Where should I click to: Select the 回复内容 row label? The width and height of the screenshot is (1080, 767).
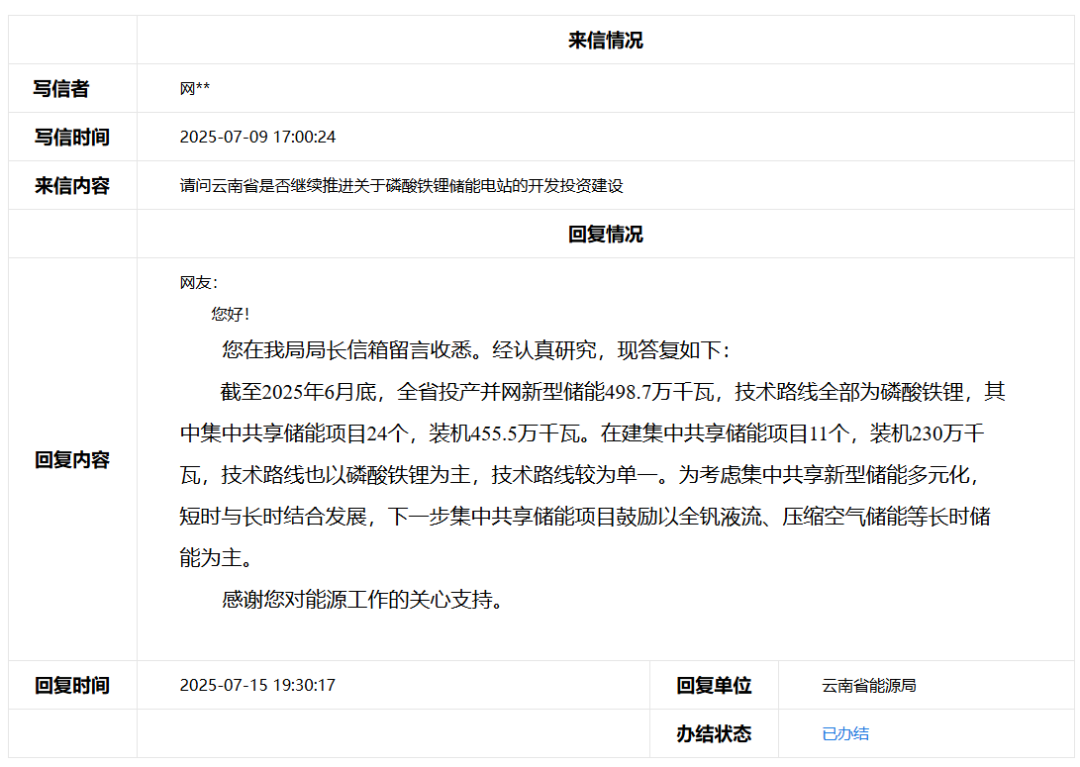[72, 460]
